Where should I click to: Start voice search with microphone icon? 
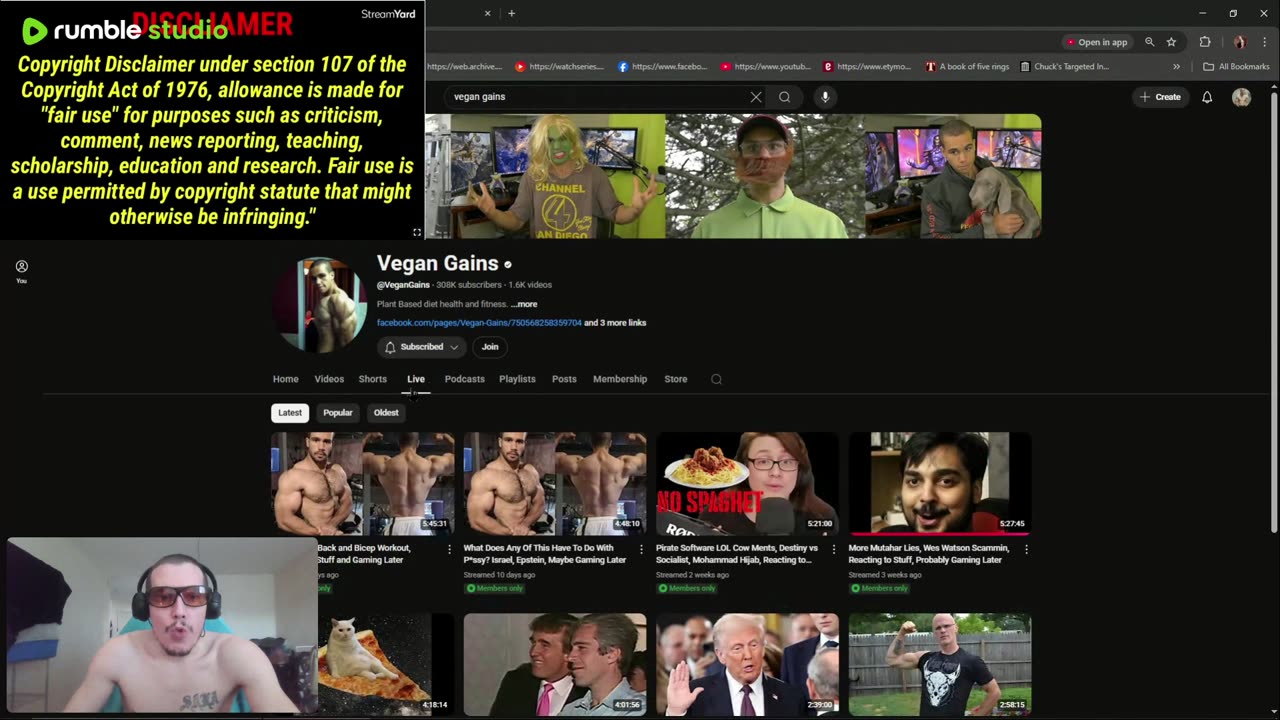click(825, 97)
